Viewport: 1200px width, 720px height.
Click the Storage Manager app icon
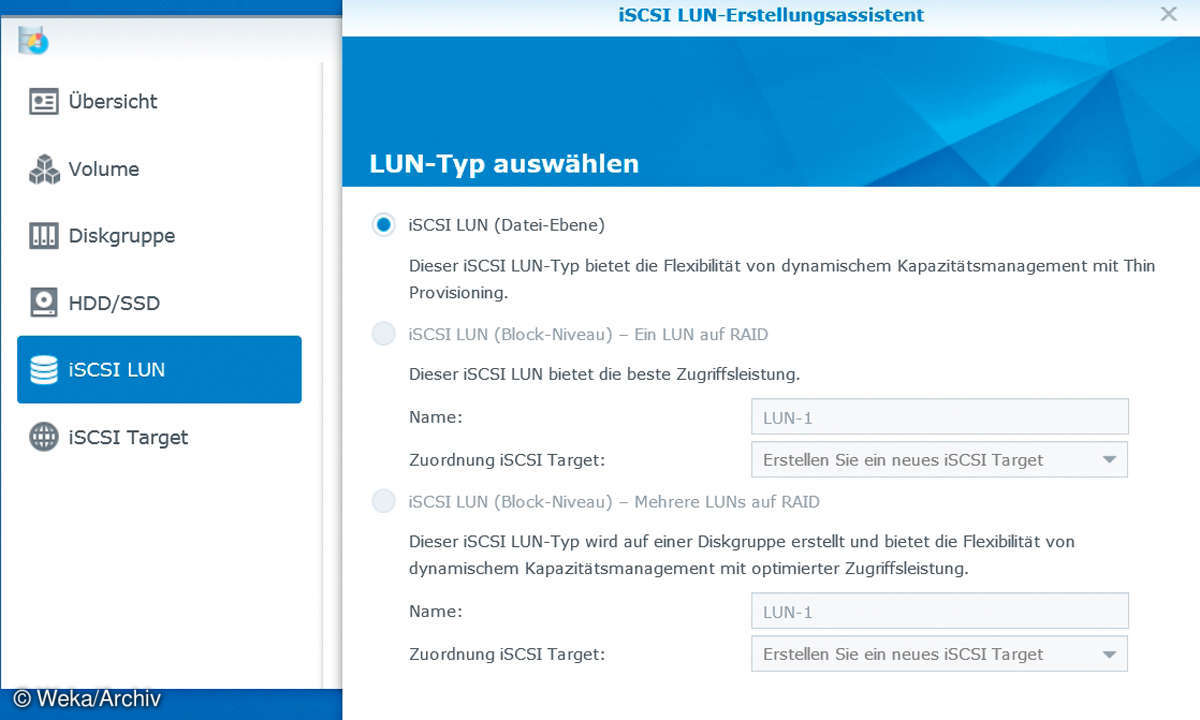(33, 40)
